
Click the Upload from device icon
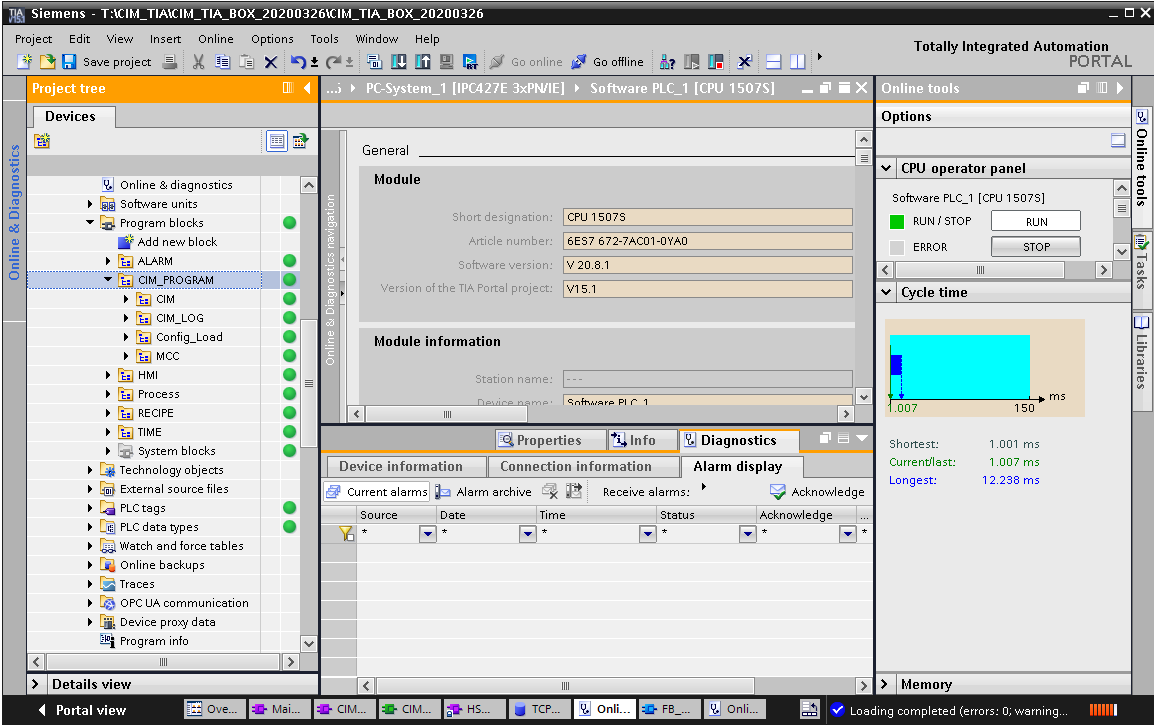[422, 62]
